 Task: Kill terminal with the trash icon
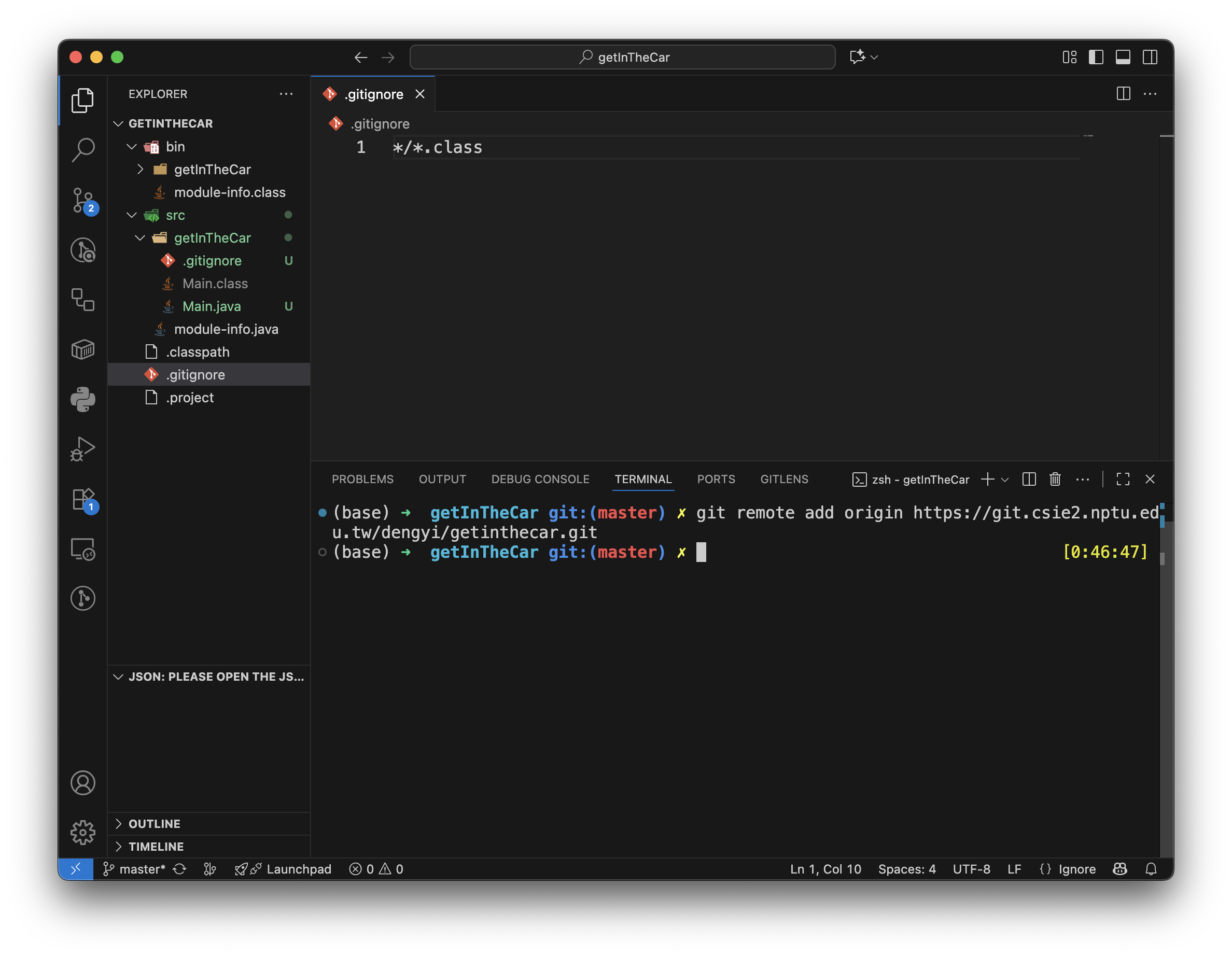pyautogui.click(x=1055, y=480)
